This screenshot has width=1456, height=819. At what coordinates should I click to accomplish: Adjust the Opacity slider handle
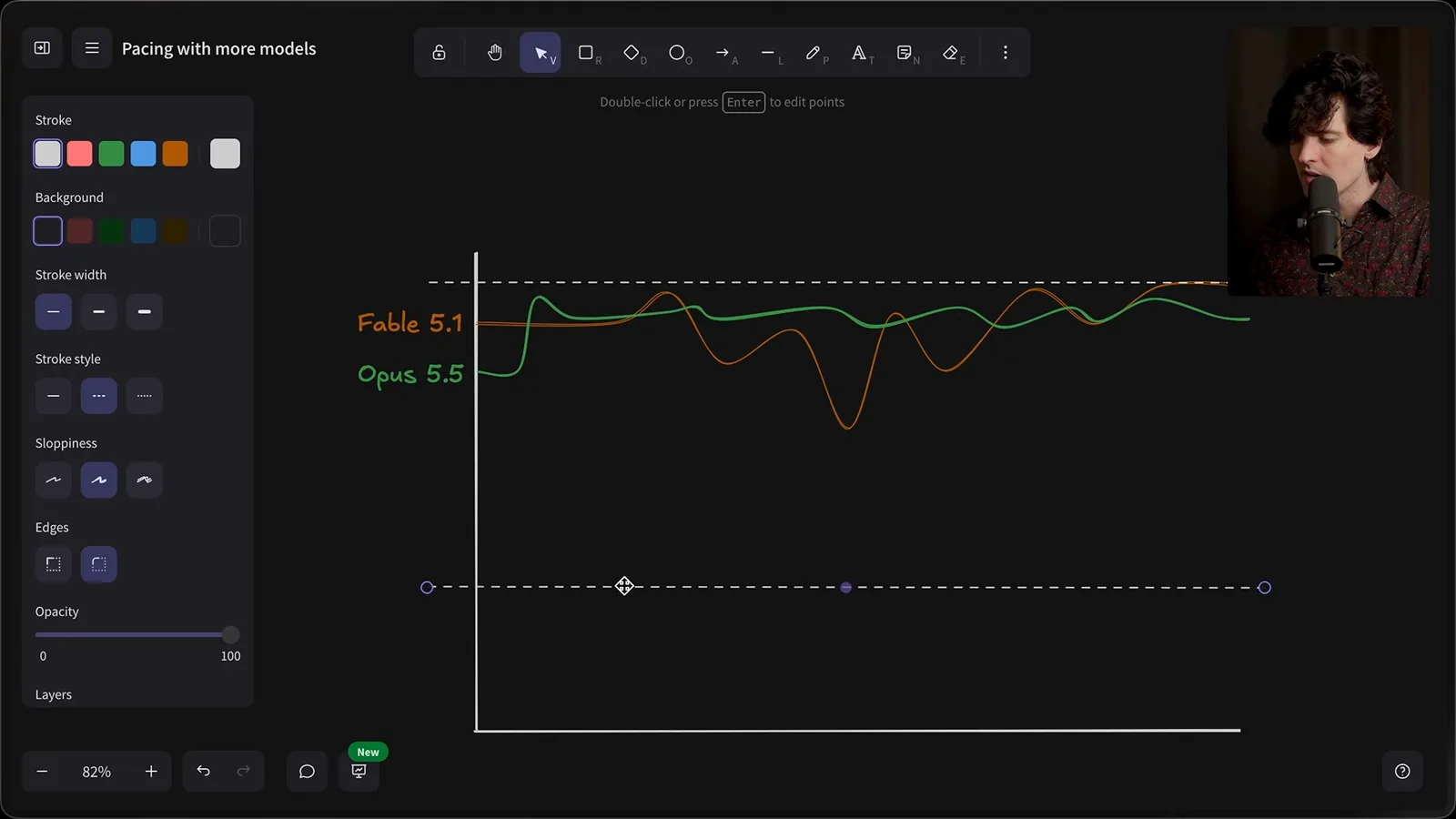pos(230,634)
